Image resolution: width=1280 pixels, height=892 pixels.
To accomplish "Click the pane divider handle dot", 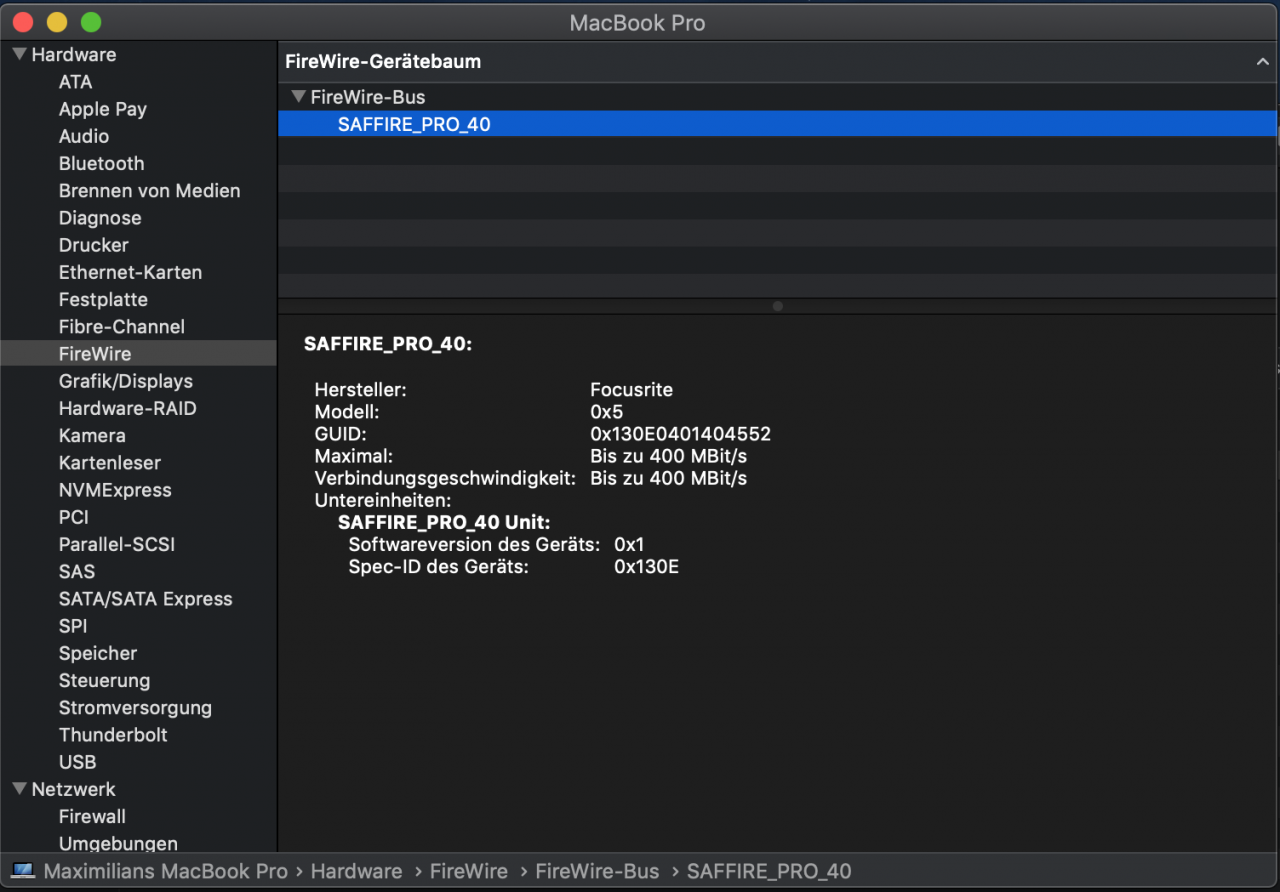I will click(778, 306).
